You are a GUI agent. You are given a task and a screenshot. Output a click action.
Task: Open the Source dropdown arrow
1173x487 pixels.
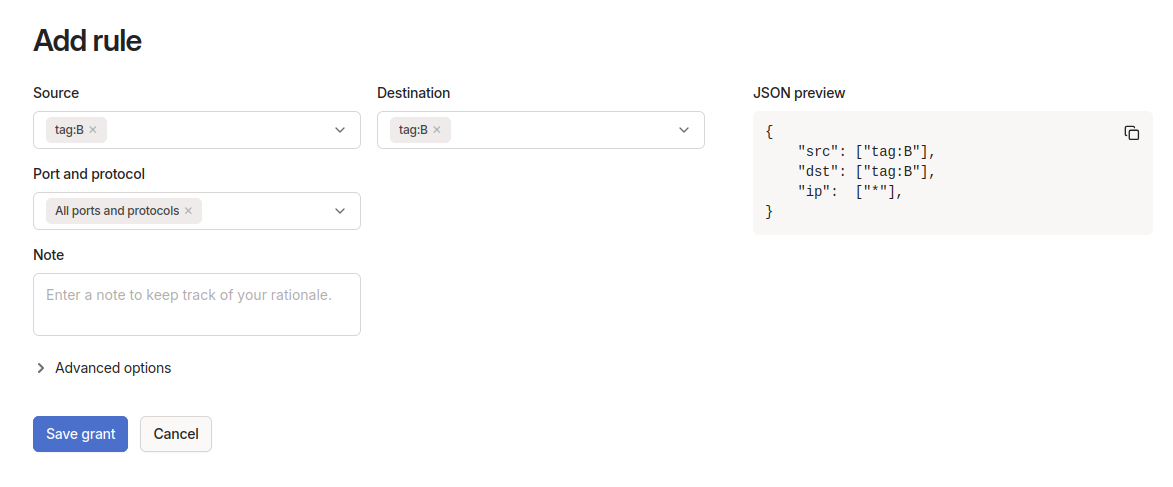(x=340, y=130)
